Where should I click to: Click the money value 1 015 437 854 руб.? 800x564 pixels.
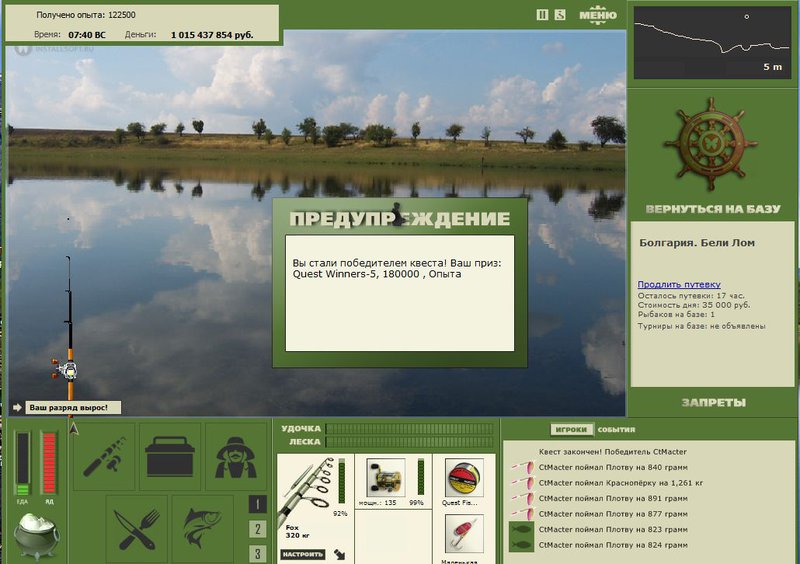(x=212, y=35)
